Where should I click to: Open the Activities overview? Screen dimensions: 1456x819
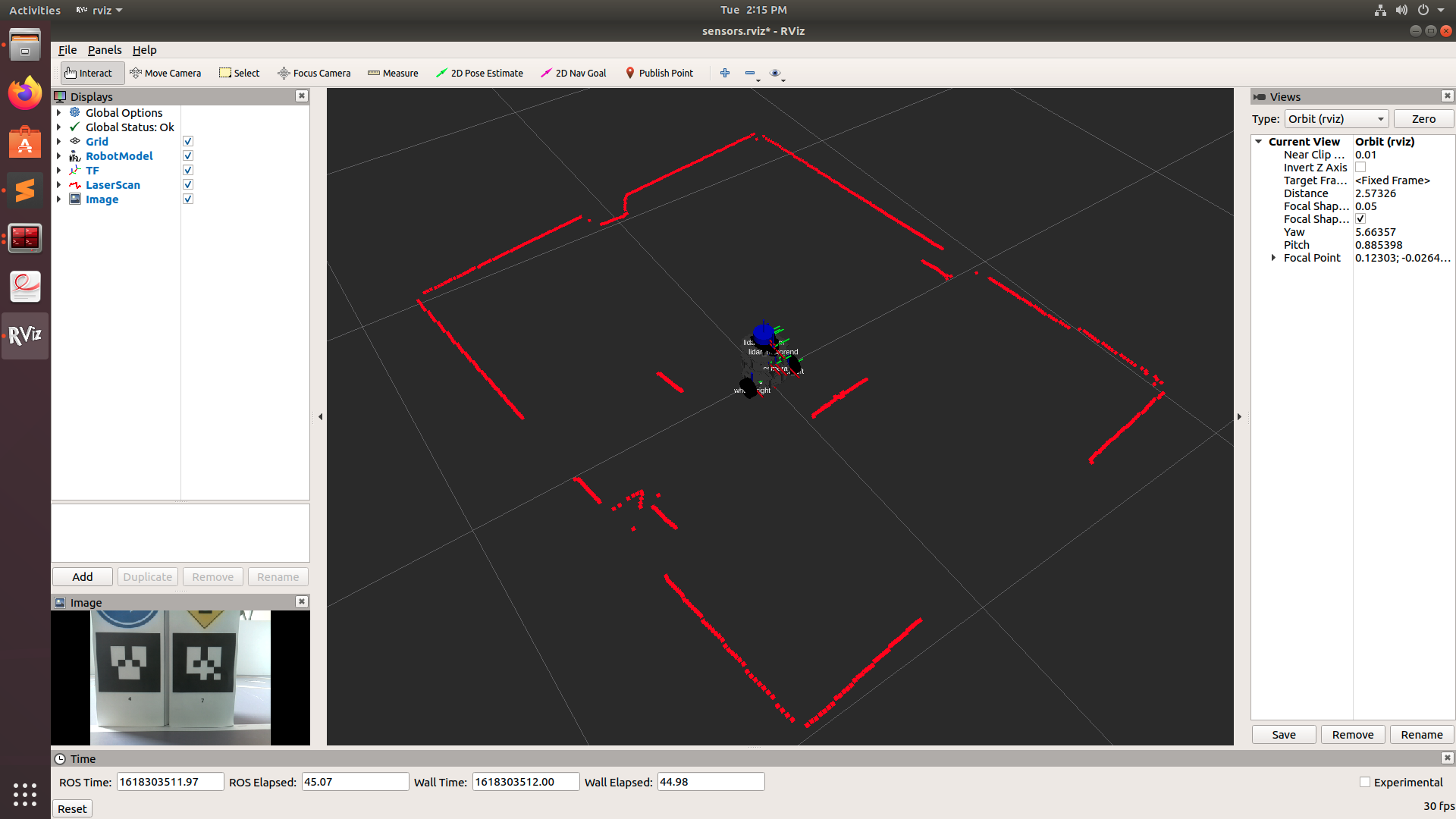click(x=35, y=10)
